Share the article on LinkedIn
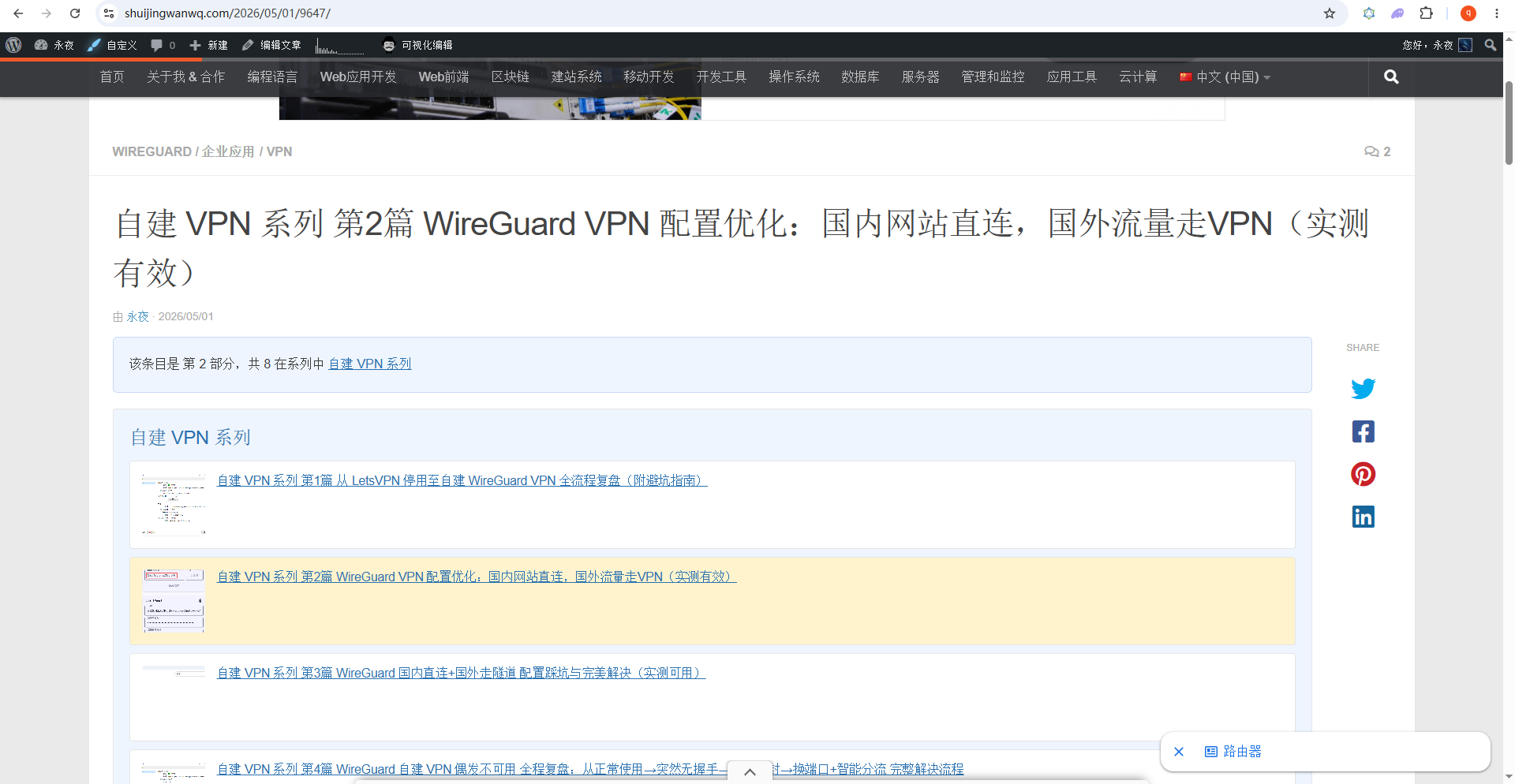1515x784 pixels. pyautogui.click(x=1363, y=517)
